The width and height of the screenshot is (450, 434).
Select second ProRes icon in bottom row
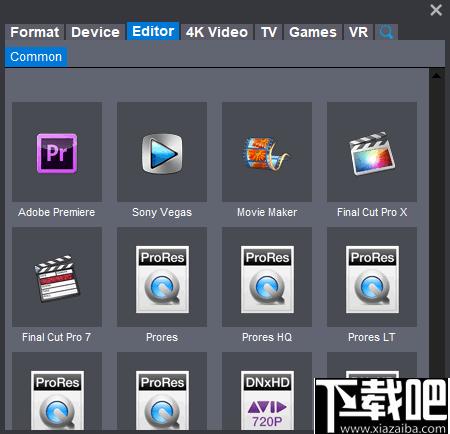162,400
